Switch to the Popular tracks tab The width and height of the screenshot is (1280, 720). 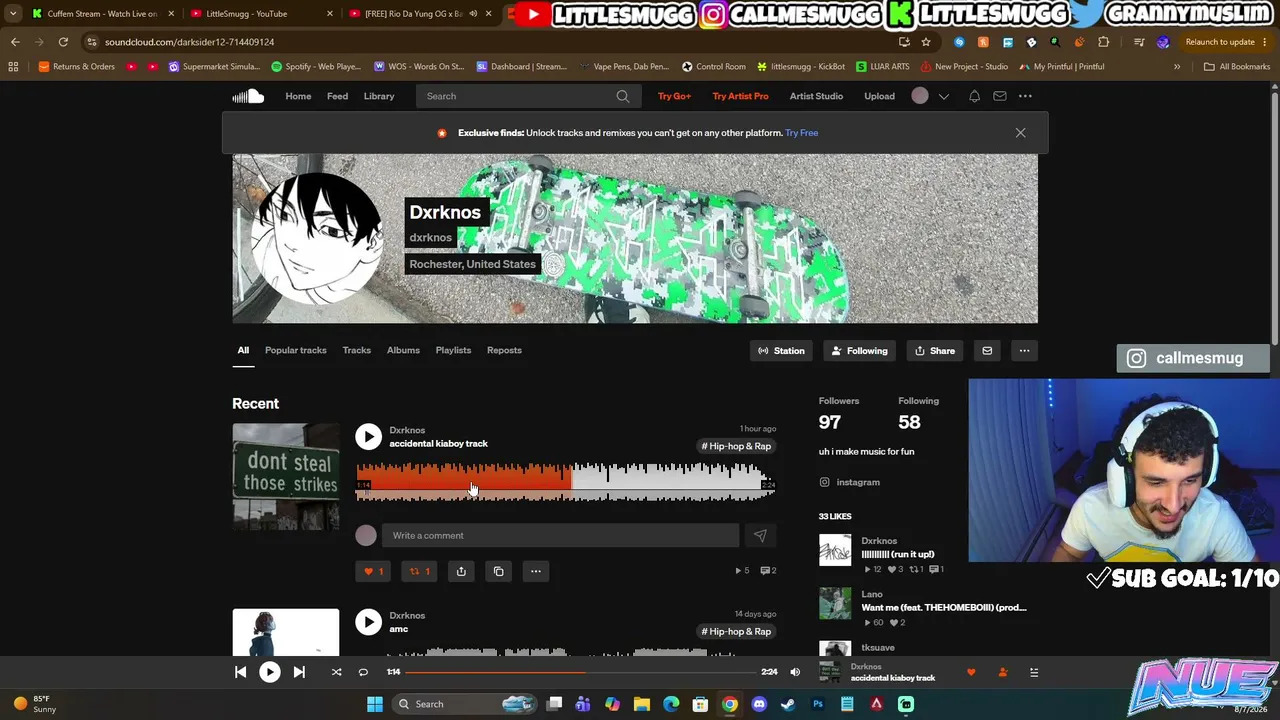(x=296, y=350)
